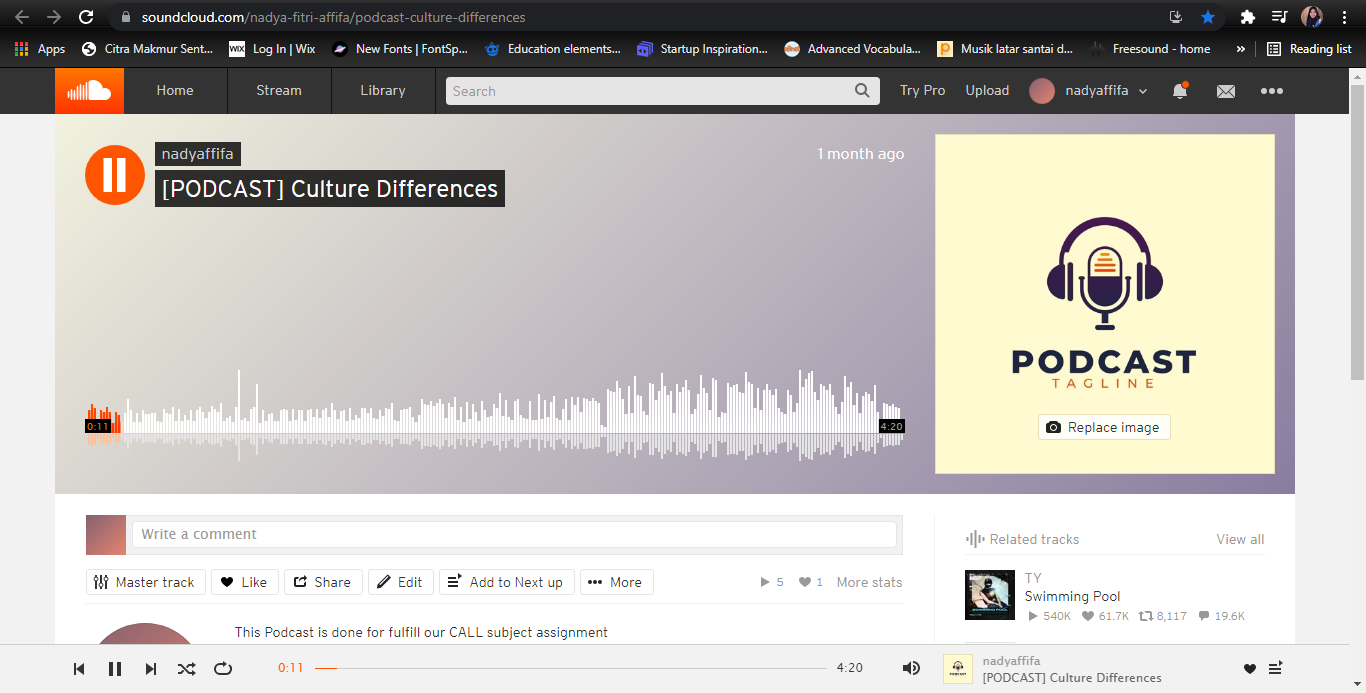Open the Freesound - home bookmark
This screenshot has width=1366, height=693.
pos(1149,48)
